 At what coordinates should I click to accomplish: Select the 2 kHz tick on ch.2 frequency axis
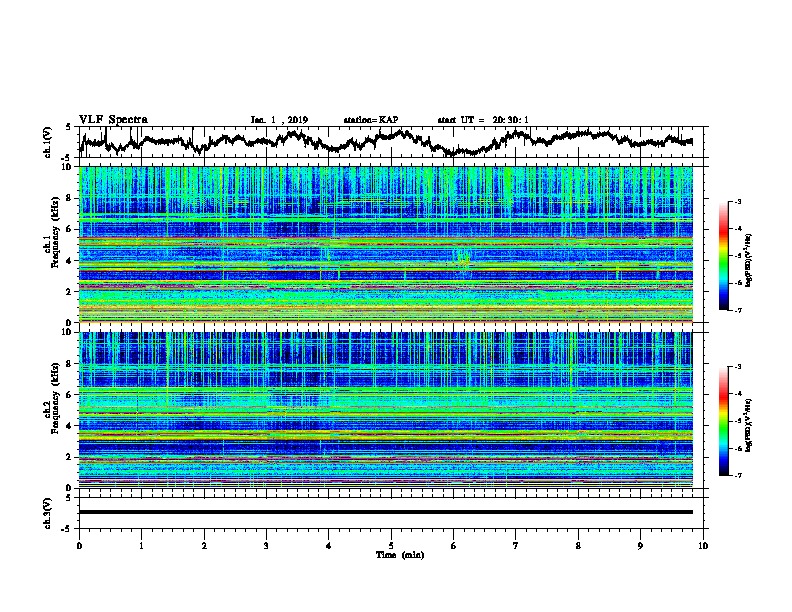pyautogui.click(x=70, y=457)
